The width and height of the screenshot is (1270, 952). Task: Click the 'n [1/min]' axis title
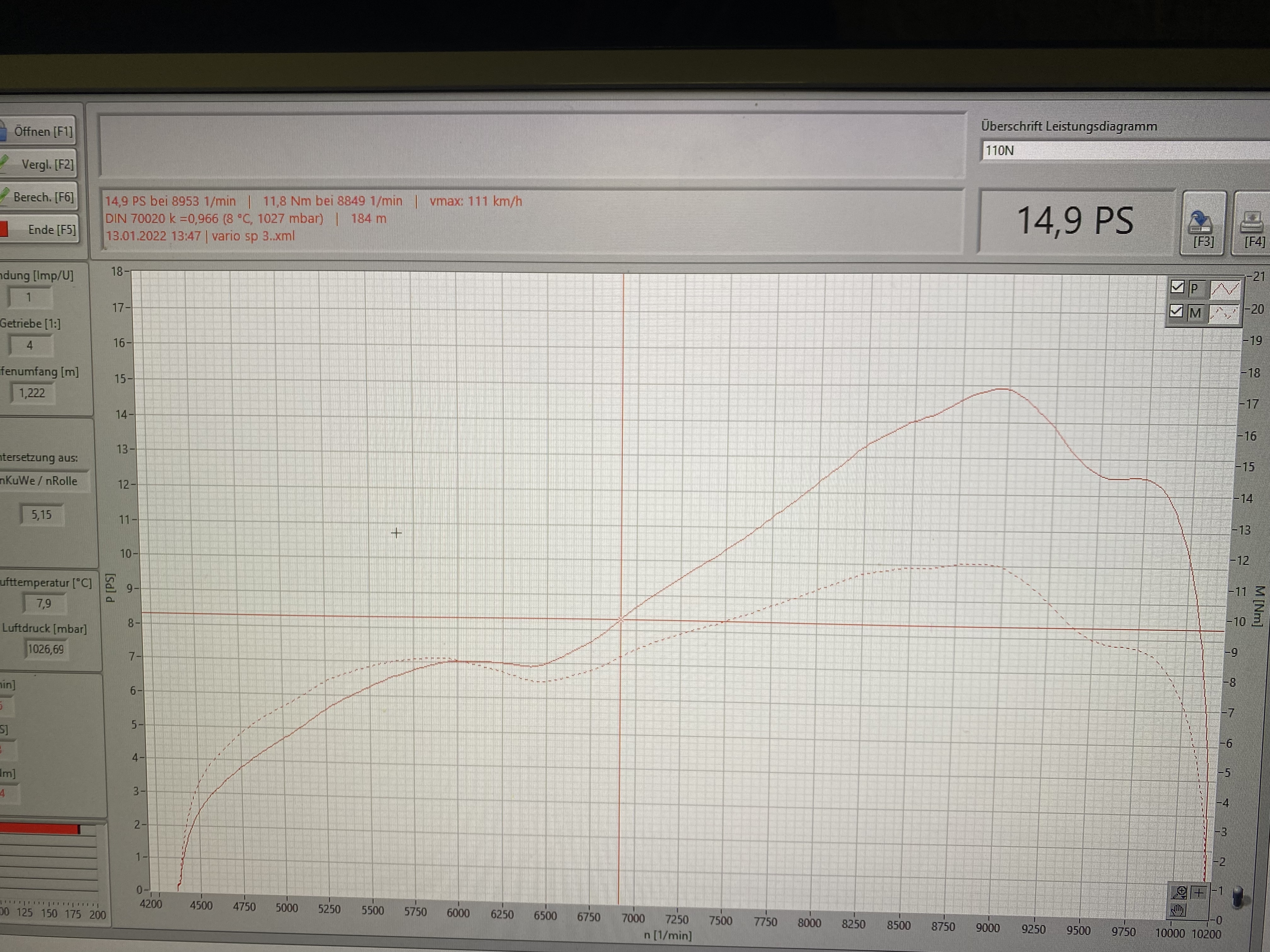[x=667, y=935]
